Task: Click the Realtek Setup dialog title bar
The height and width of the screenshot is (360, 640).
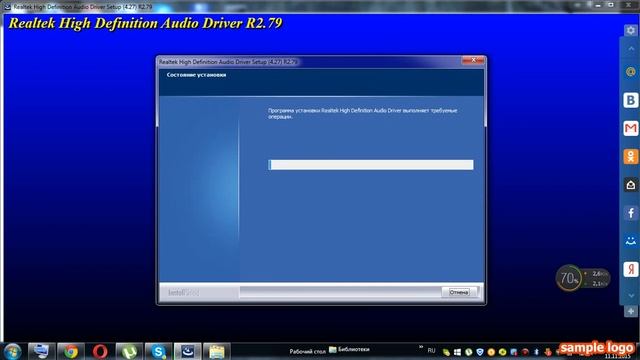Action: click(310, 62)
